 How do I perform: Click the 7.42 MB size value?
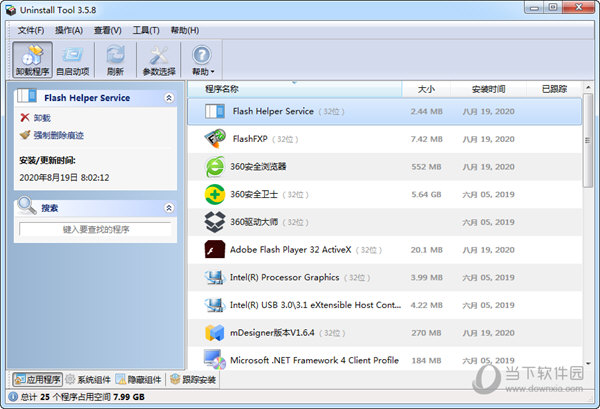click(x=427, y=139)
